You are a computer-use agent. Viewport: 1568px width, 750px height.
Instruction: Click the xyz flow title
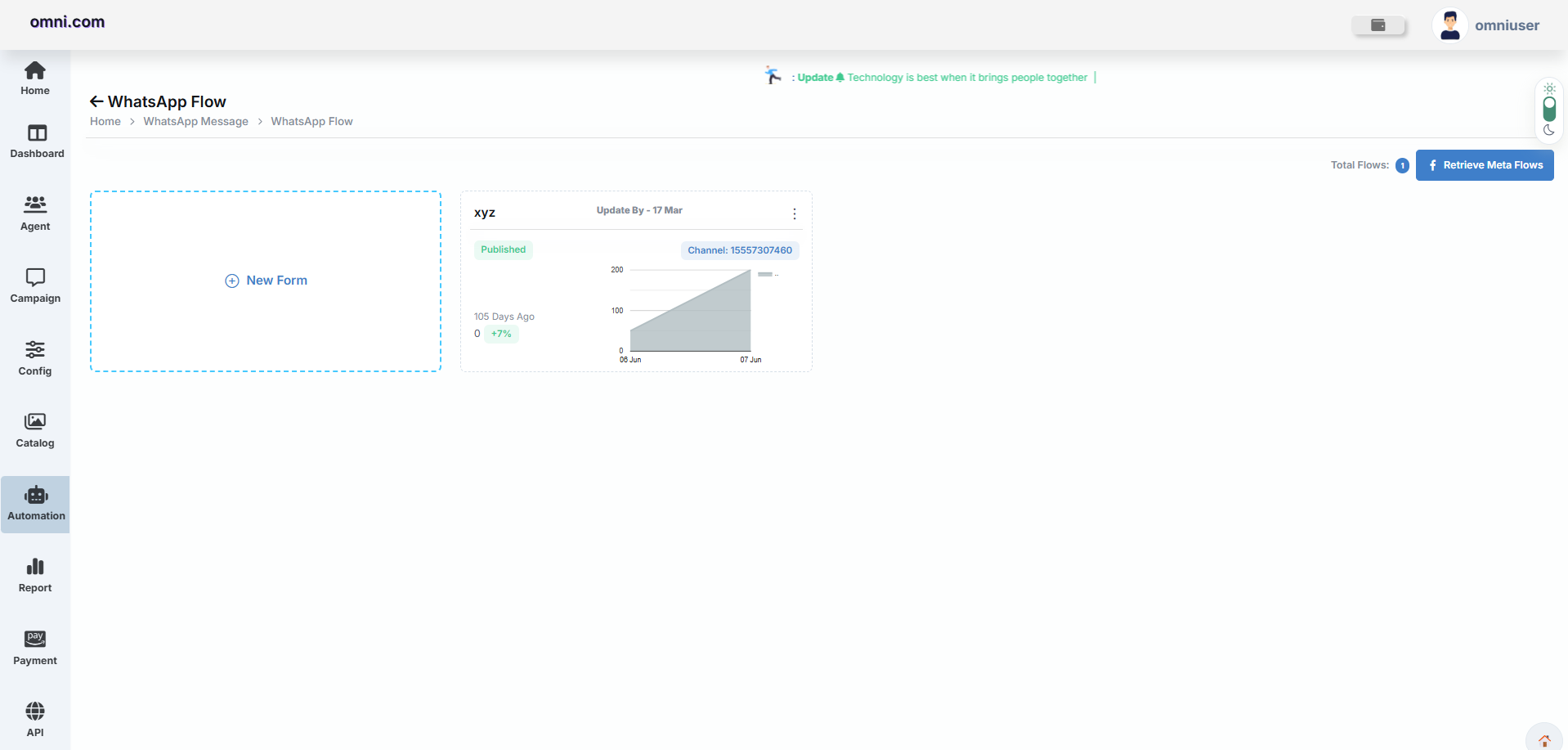click(x=485, y=212)
